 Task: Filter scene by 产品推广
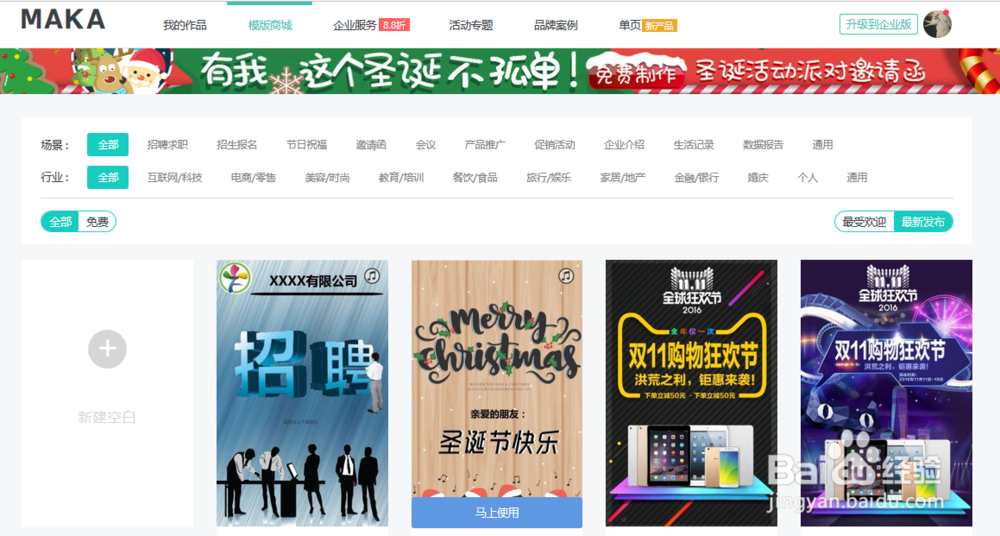tap(485, 145)
